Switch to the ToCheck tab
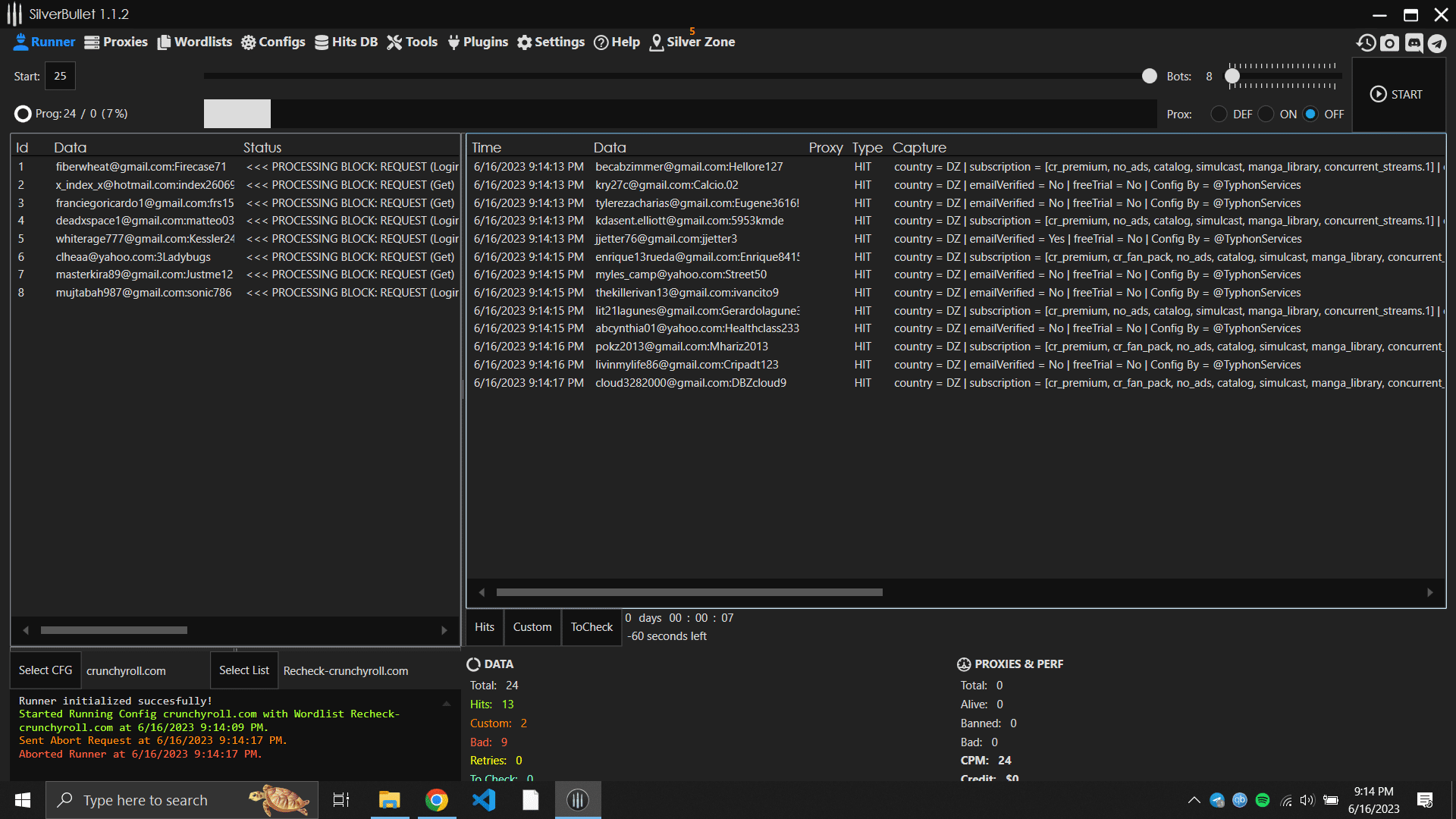The height and width of the screenshot is (819, 1456). (591, 627)
